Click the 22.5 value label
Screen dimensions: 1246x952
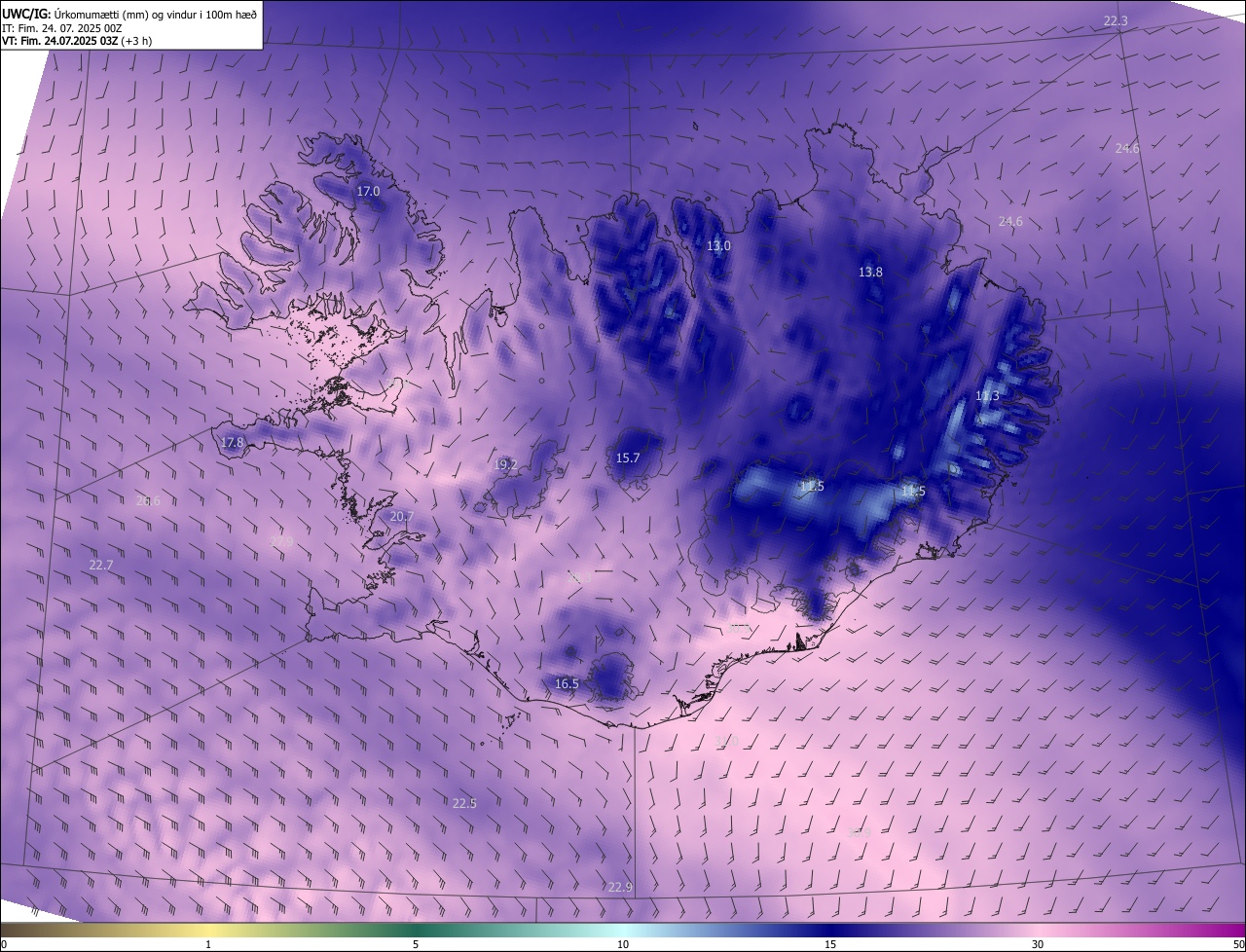[464, 804]
